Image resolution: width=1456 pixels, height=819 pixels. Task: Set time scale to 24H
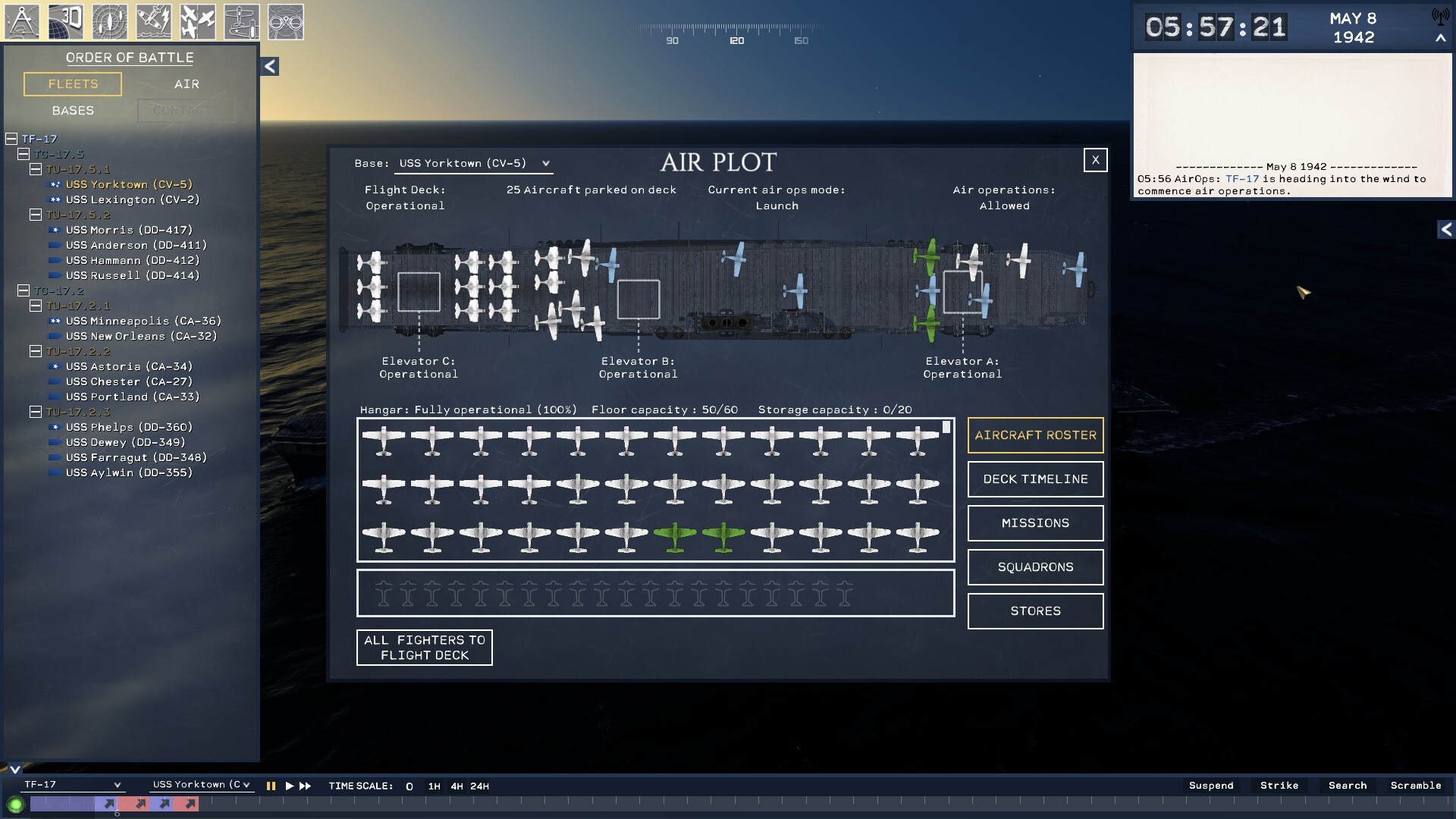coord(479,786)
